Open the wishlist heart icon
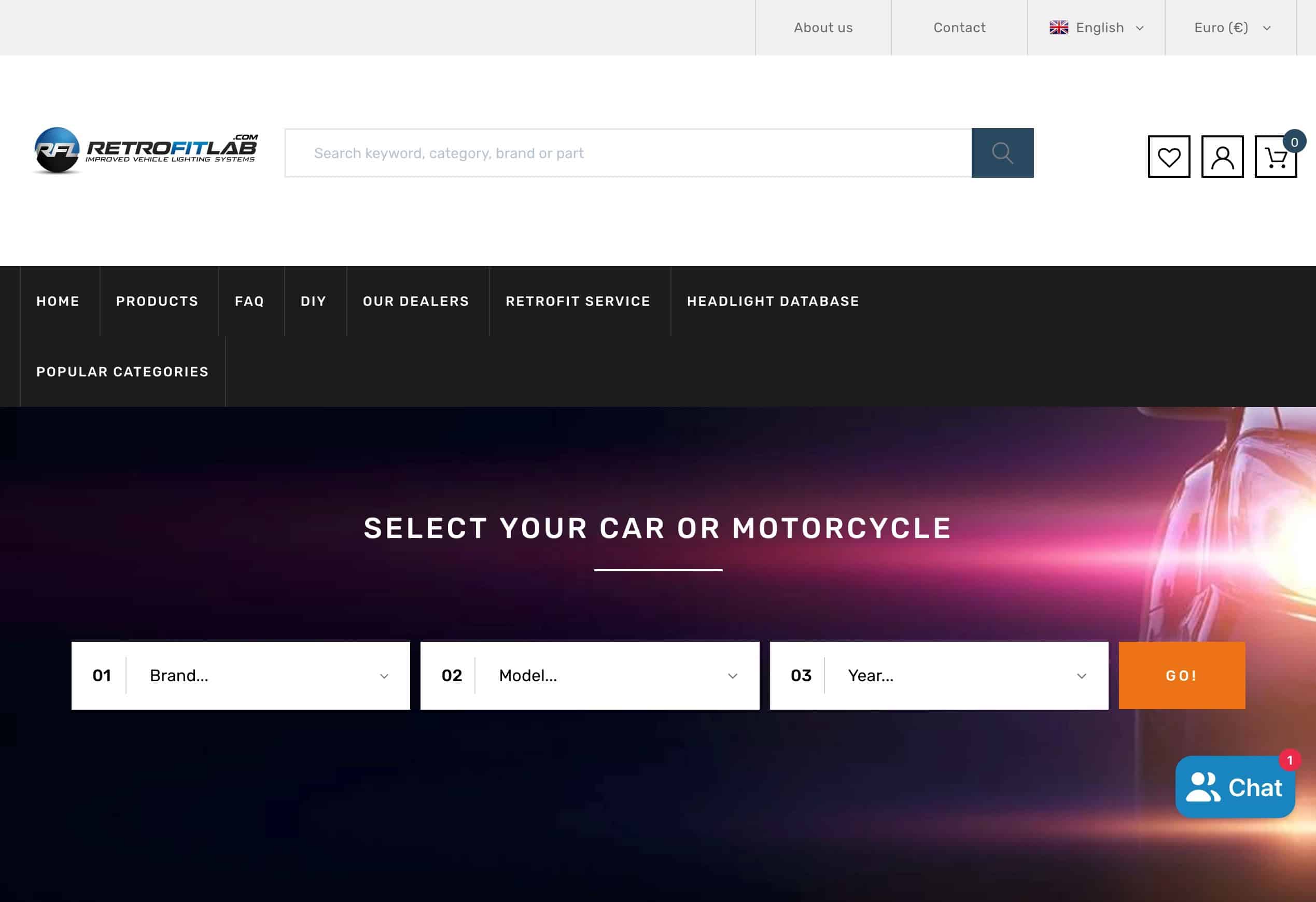This screenshot has height=902, width=1316. point(1169,156)
